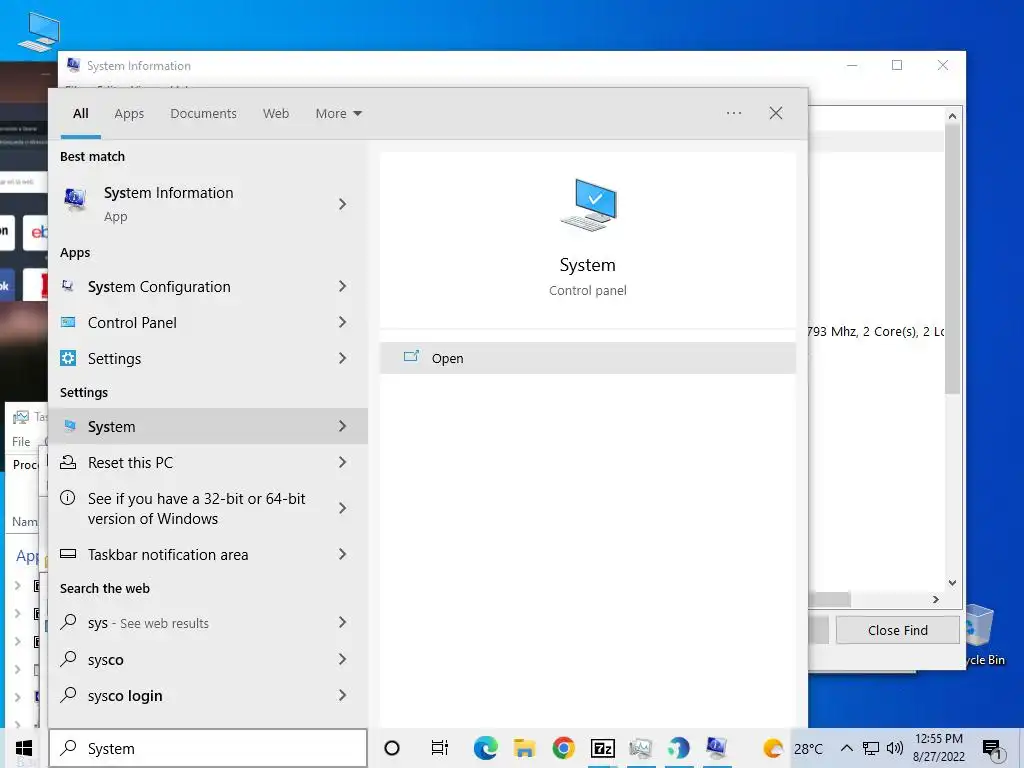This screenshot has width=1024, height=768.
Task: Switch to the Web search tab
Action: coord(276,114)
